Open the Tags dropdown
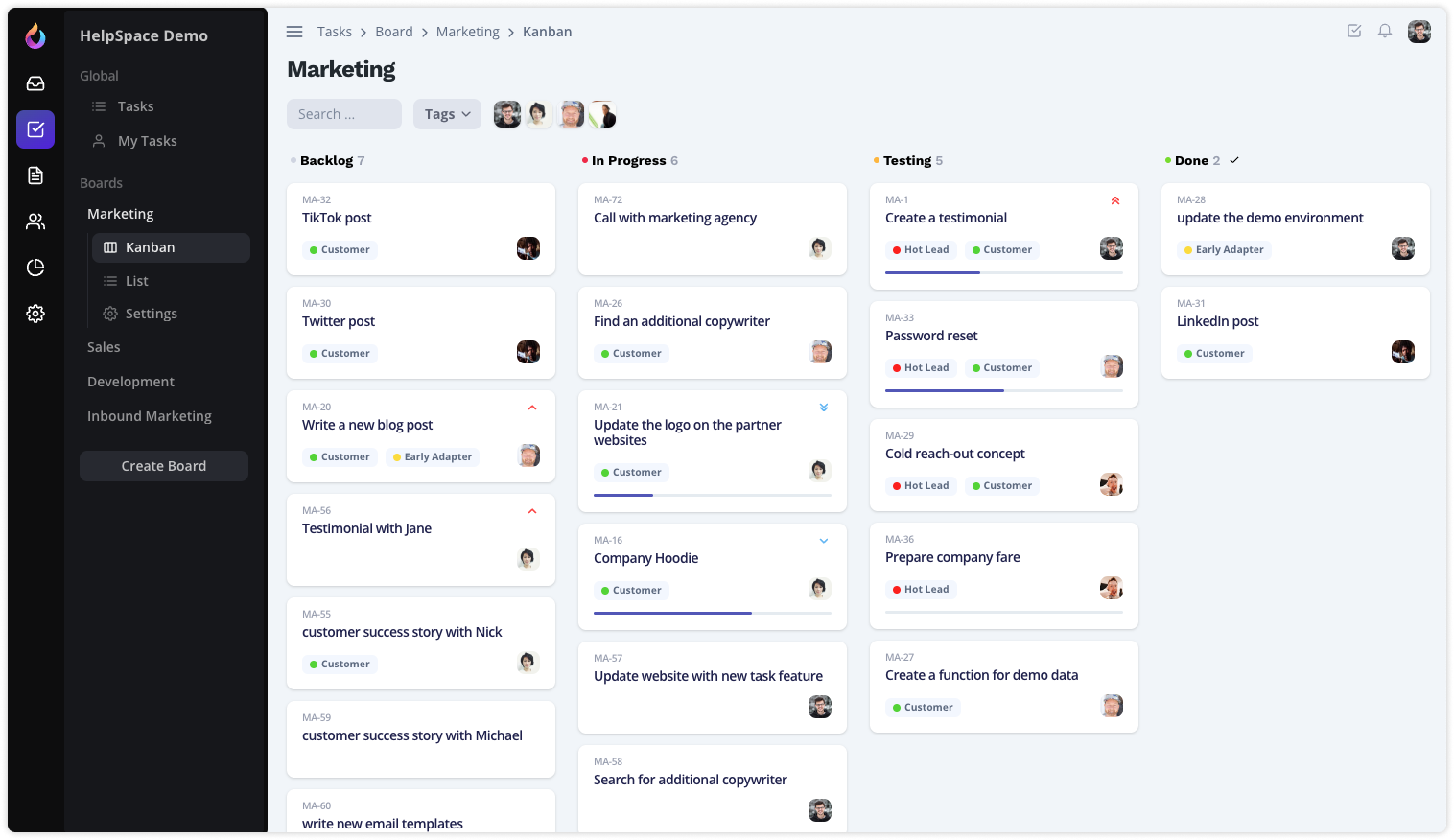Screen dimensions: 1454x840 coord(447,114)
